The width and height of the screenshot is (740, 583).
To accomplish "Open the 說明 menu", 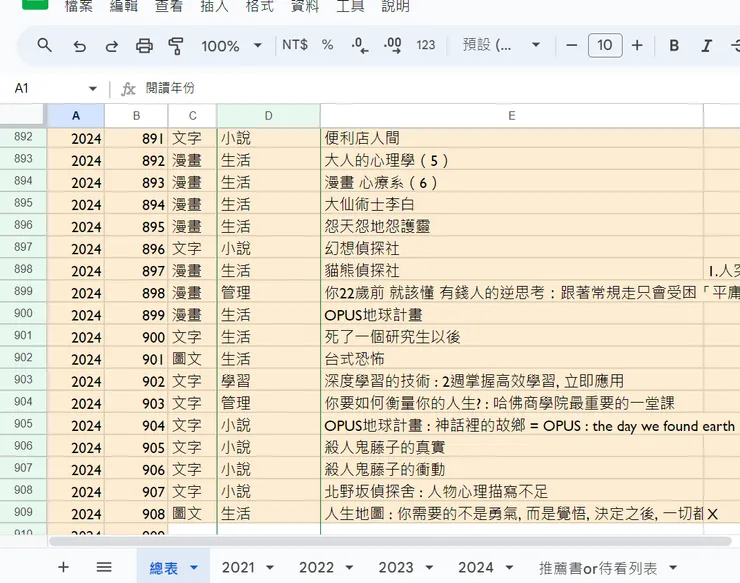I will [395, 6].
